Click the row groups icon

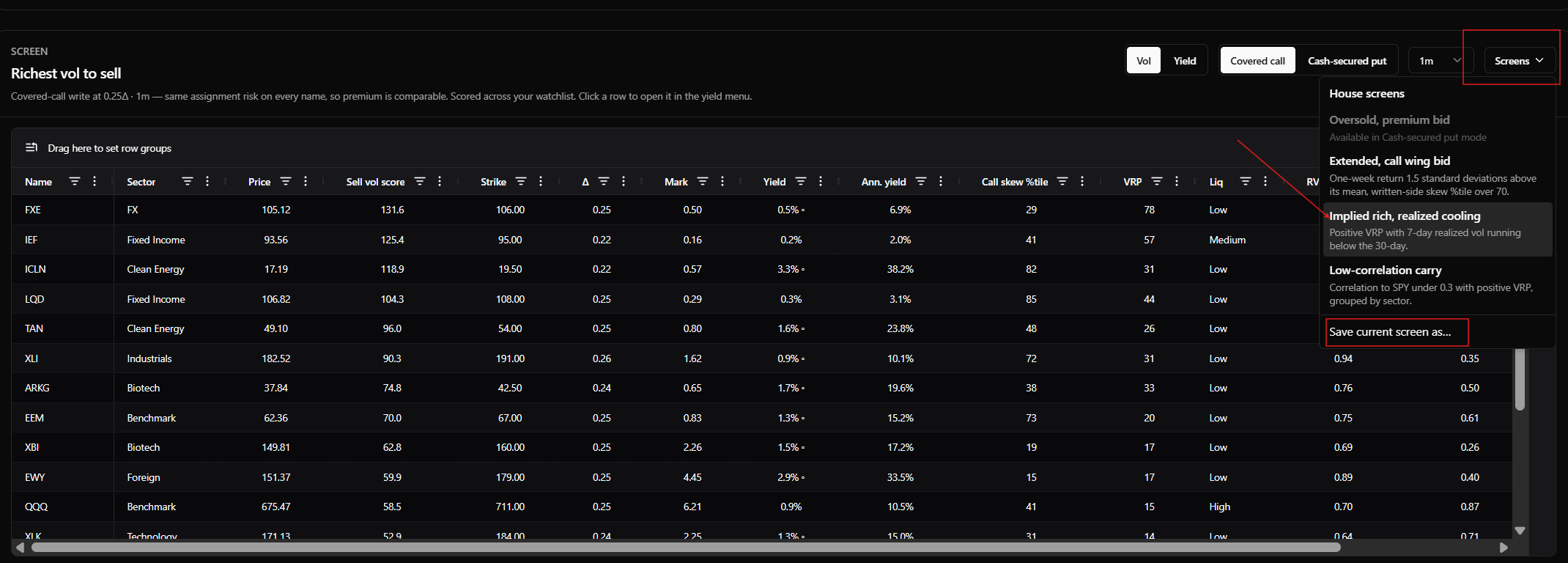(32, 147)
